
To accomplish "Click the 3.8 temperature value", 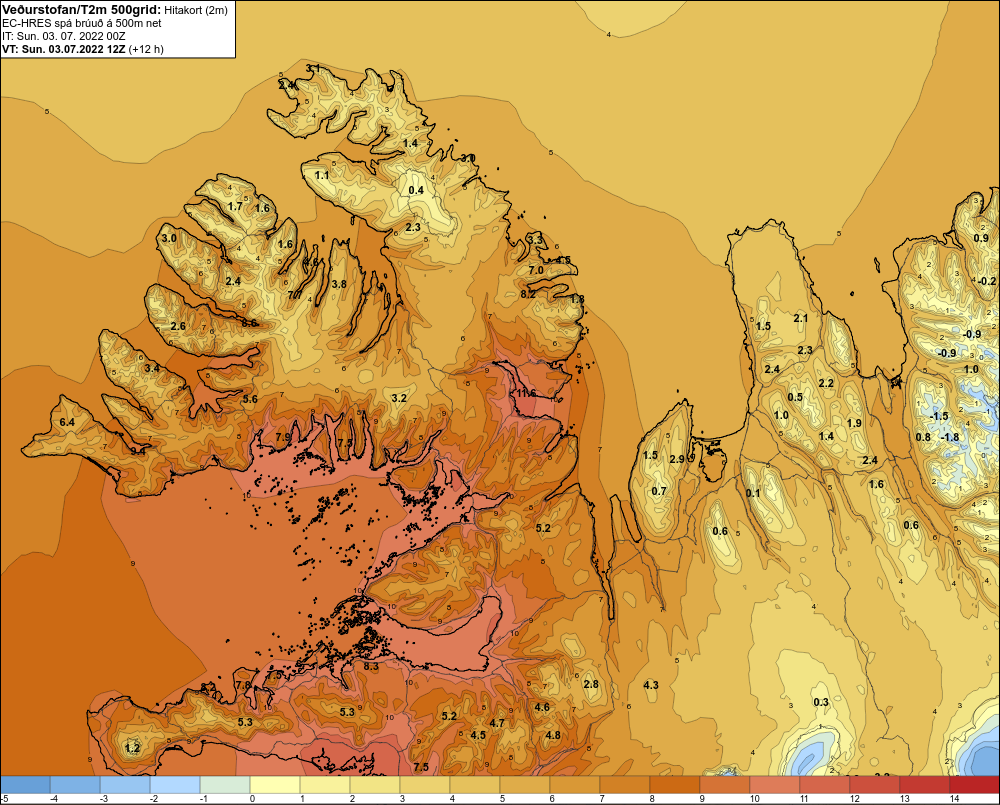I will 339,284.
